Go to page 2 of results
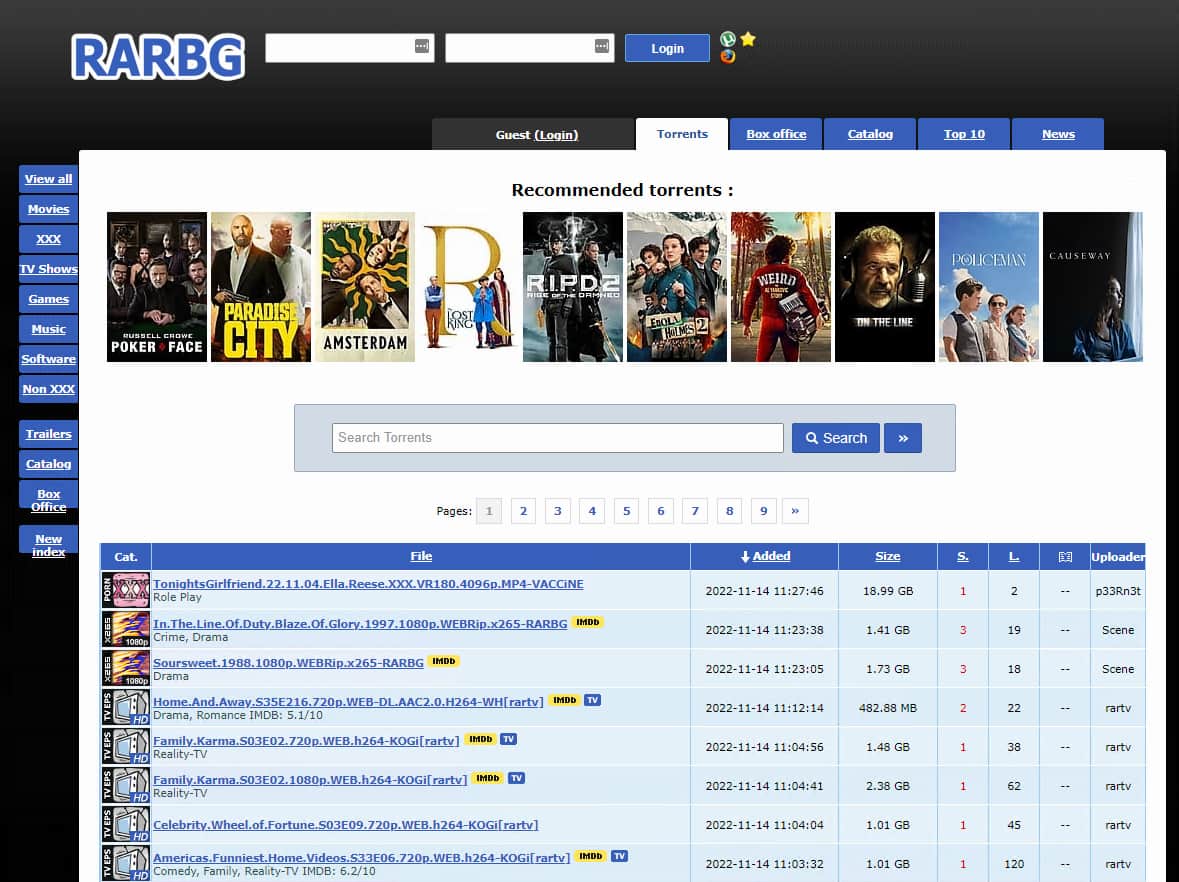This screenshot has width=1179, height=882. point(523,511)
